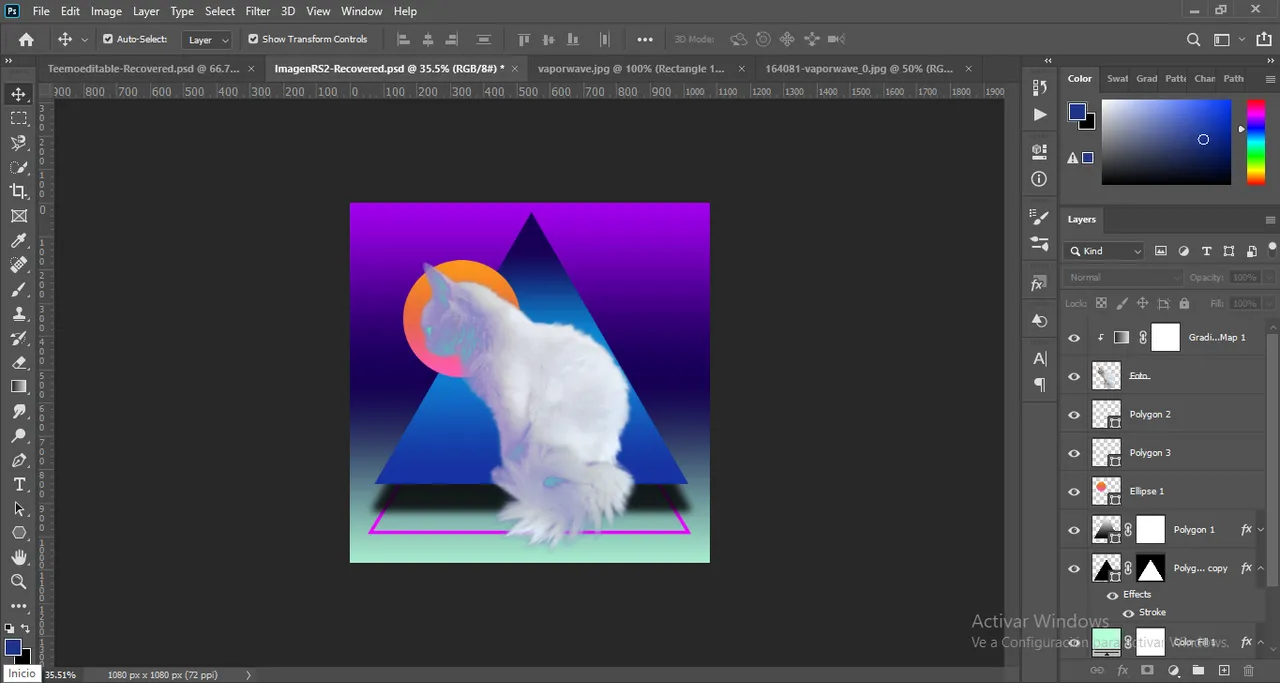Open more align options ellipsis
1280x683 pixels.
coord(645,40)
